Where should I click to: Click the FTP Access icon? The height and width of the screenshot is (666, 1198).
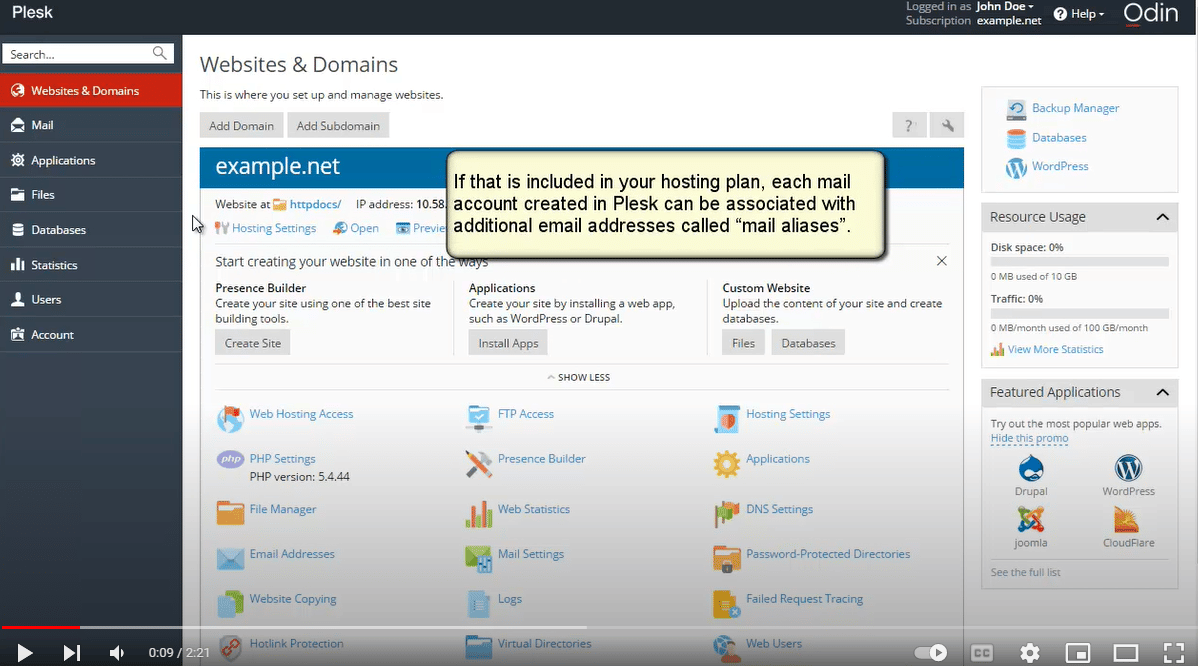478,417
